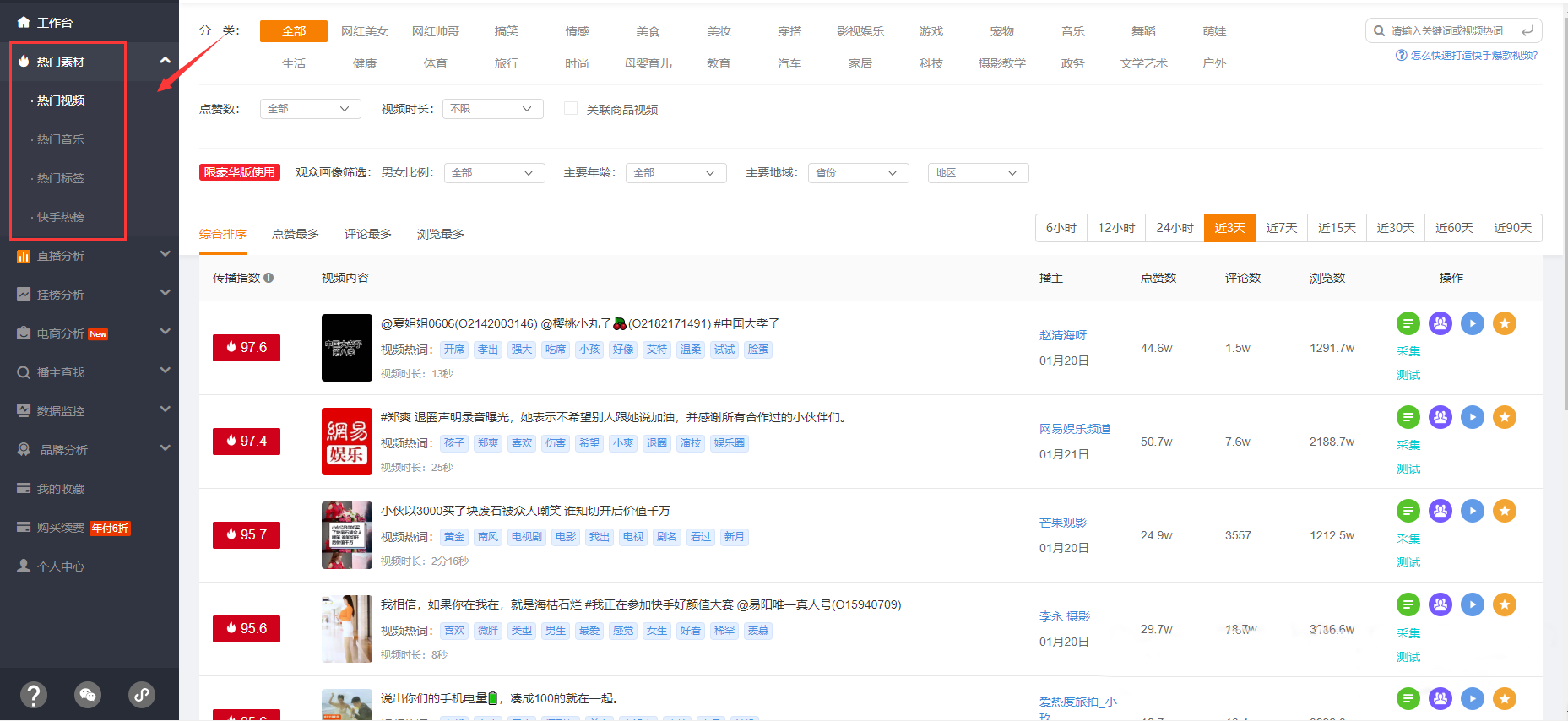Click the 播主查找 magnifier icon
The image size is (1568, 721).
pyautogui.click(x=24, y=372)
